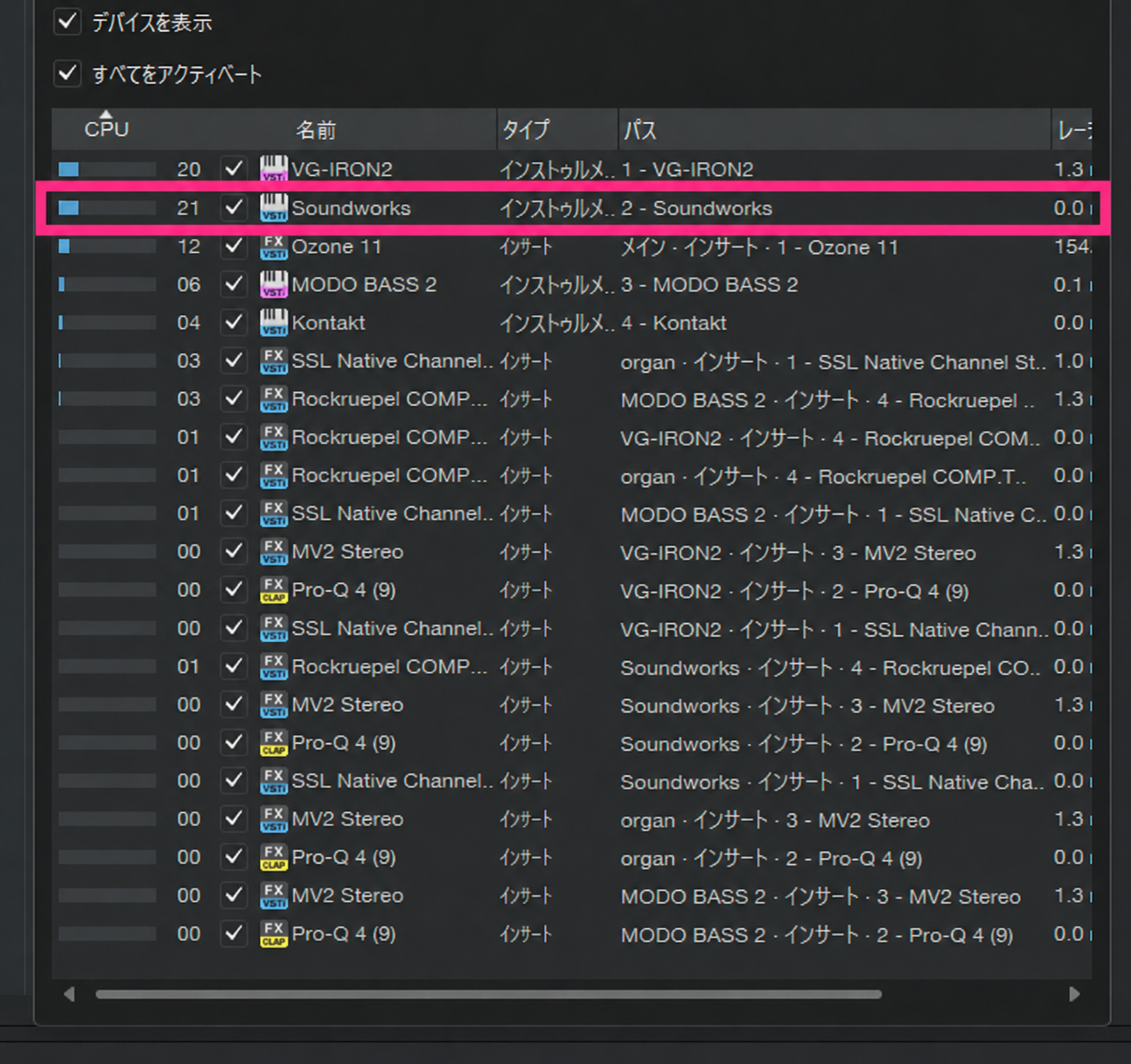The image size is (1131, 1064).
Task: Click FX icon of SSL Native Channel on MODO BASS 2
Action: [274, 514]
